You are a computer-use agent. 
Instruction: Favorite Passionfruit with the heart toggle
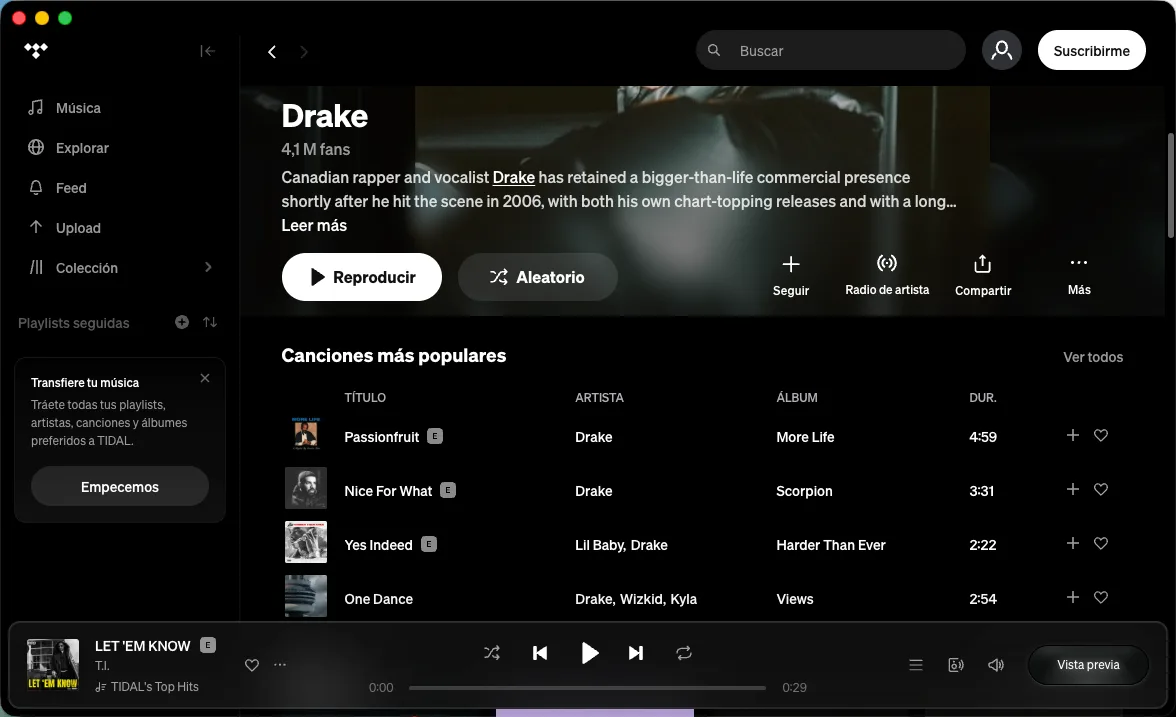1101,435
